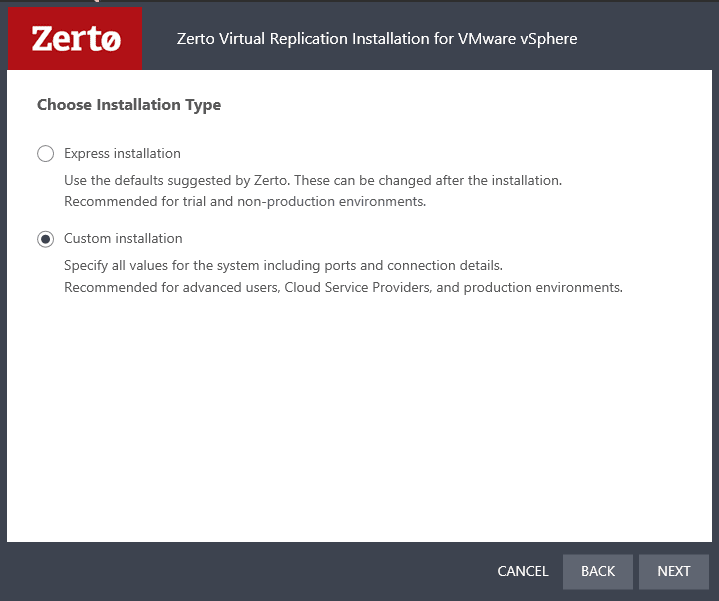Screen dimensions: 719x601
Task: Click the Express installation label text
Action: (x=122, y=154)
